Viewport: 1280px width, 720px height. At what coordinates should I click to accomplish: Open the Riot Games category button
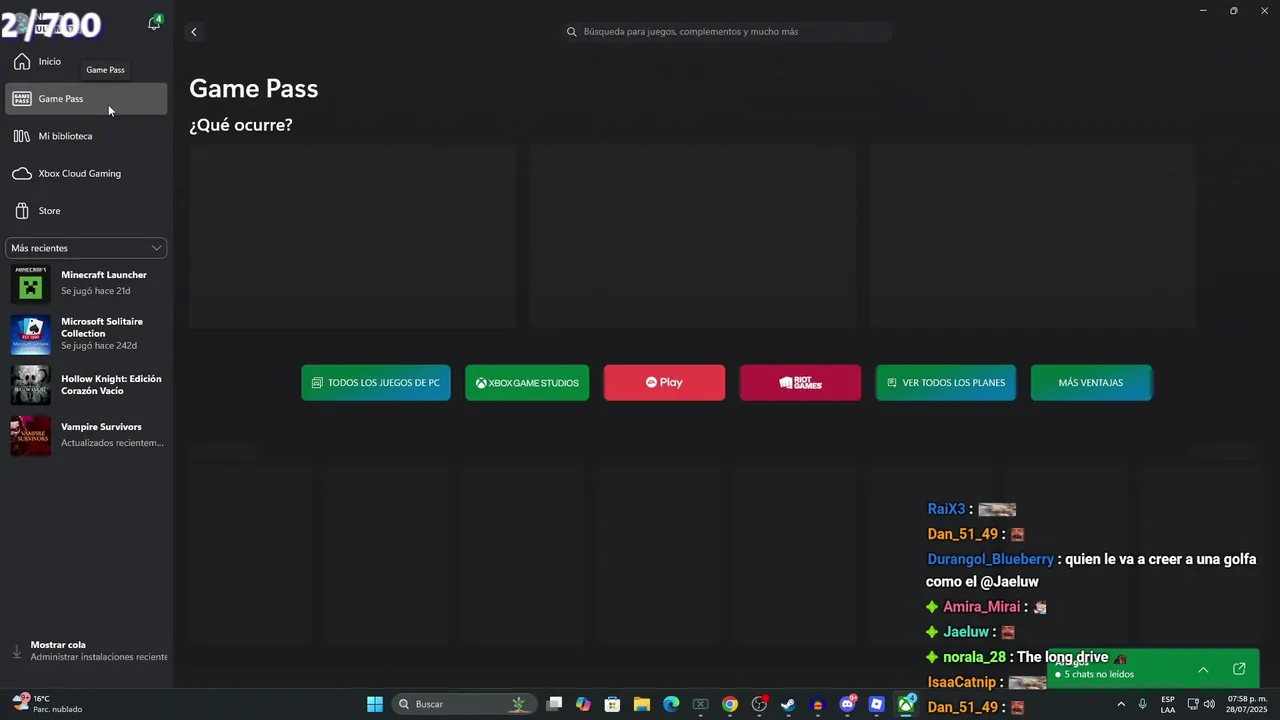pyautogui.click(x=800, y=383)
